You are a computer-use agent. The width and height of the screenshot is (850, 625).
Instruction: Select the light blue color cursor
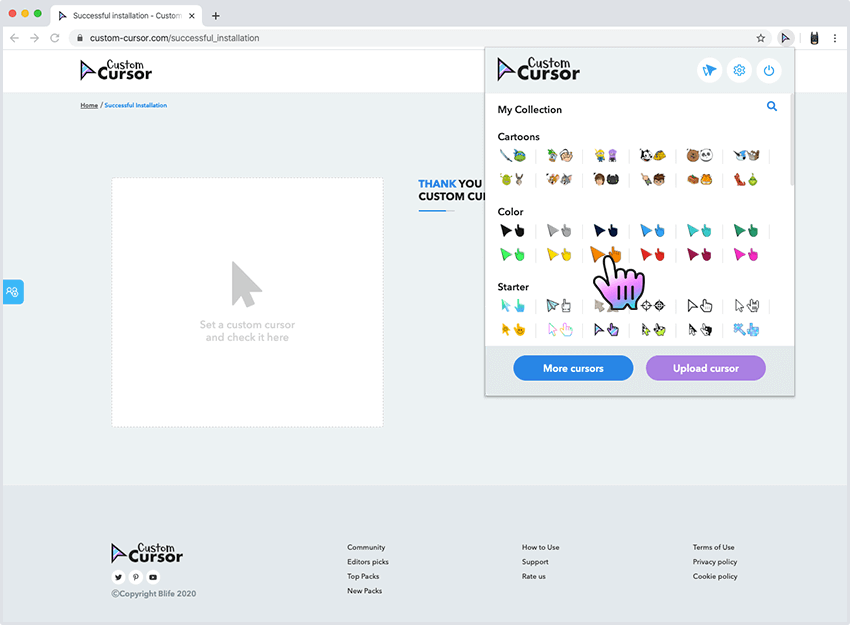[653, 231]
